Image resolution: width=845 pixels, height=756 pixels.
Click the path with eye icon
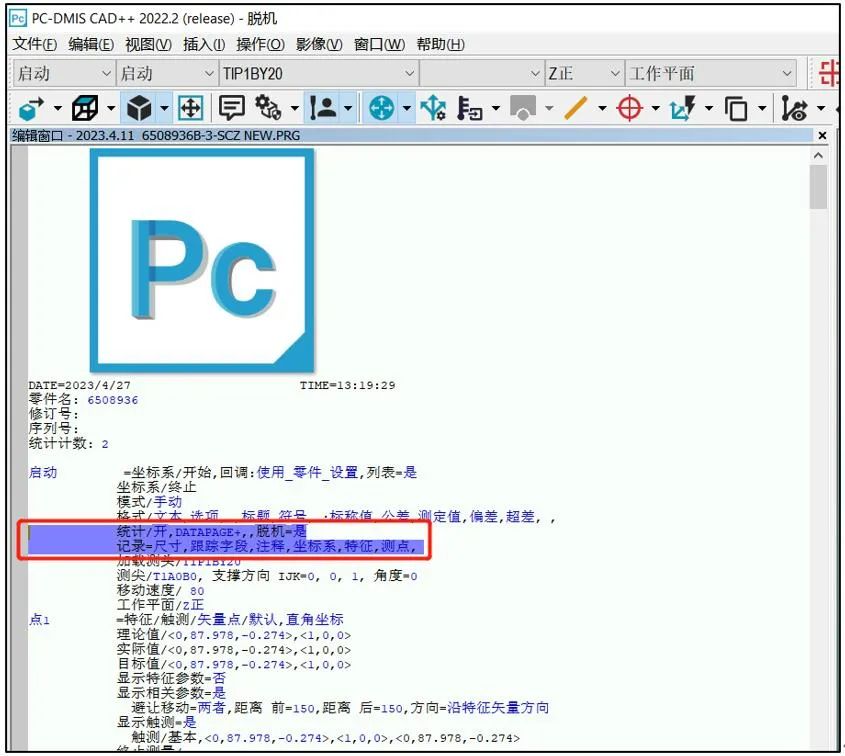tap(794, 108)
